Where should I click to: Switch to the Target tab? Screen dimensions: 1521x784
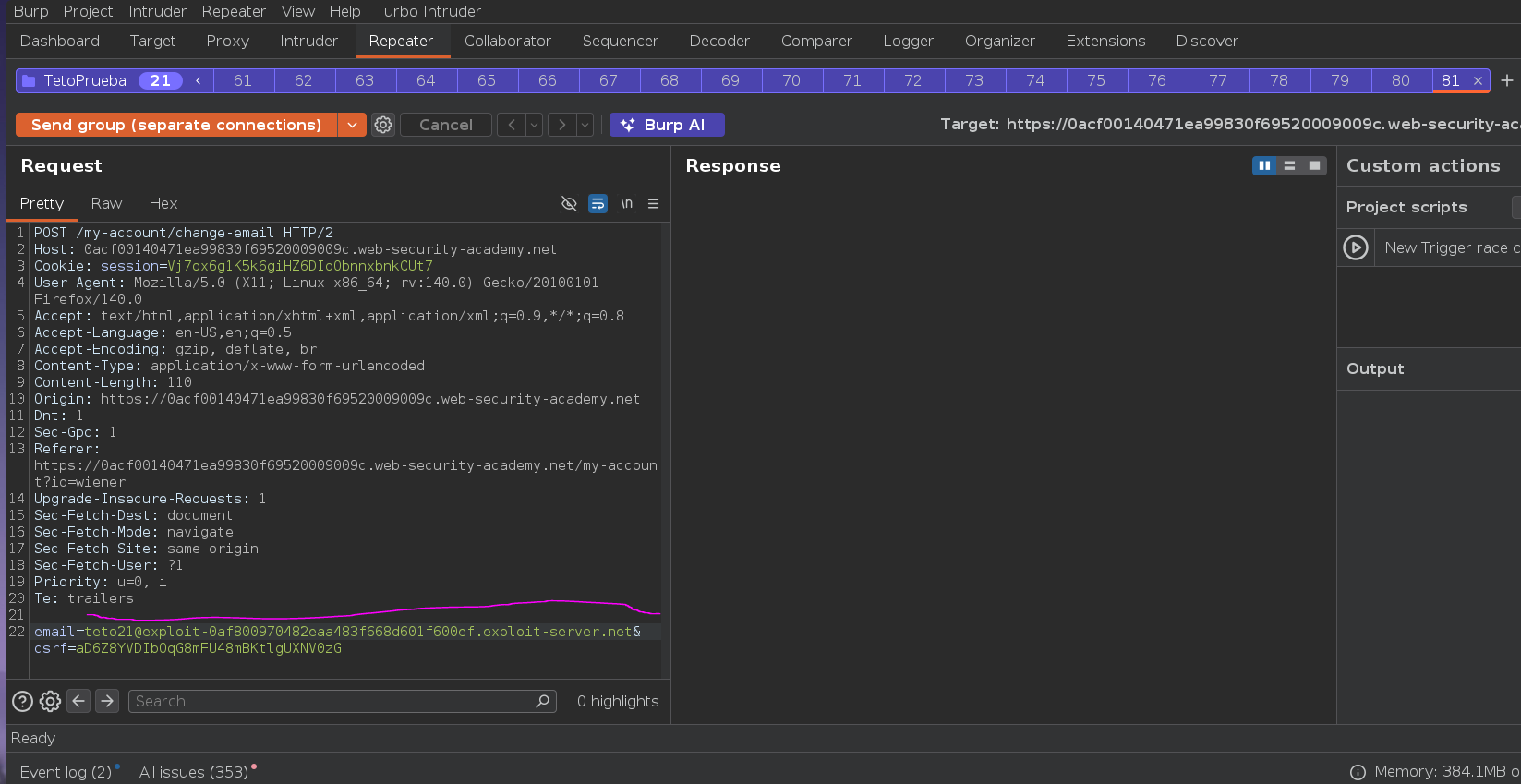[152, 41]
